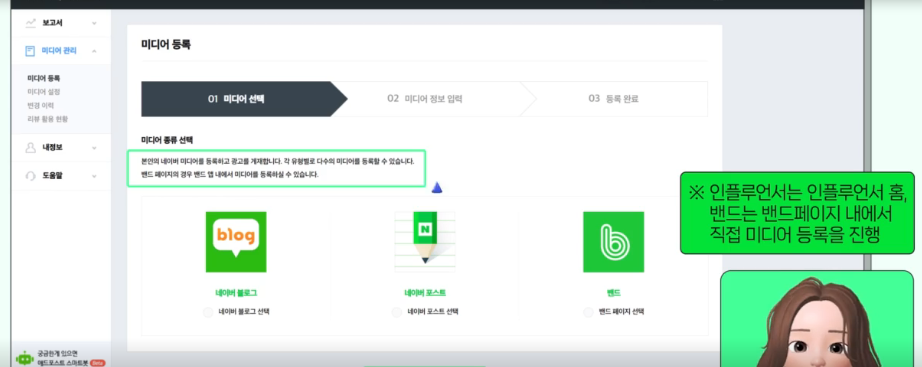Open the 미디어 관리 sidebar menu
The width and height of the screenshot is (922, 367).
[61, 51]
